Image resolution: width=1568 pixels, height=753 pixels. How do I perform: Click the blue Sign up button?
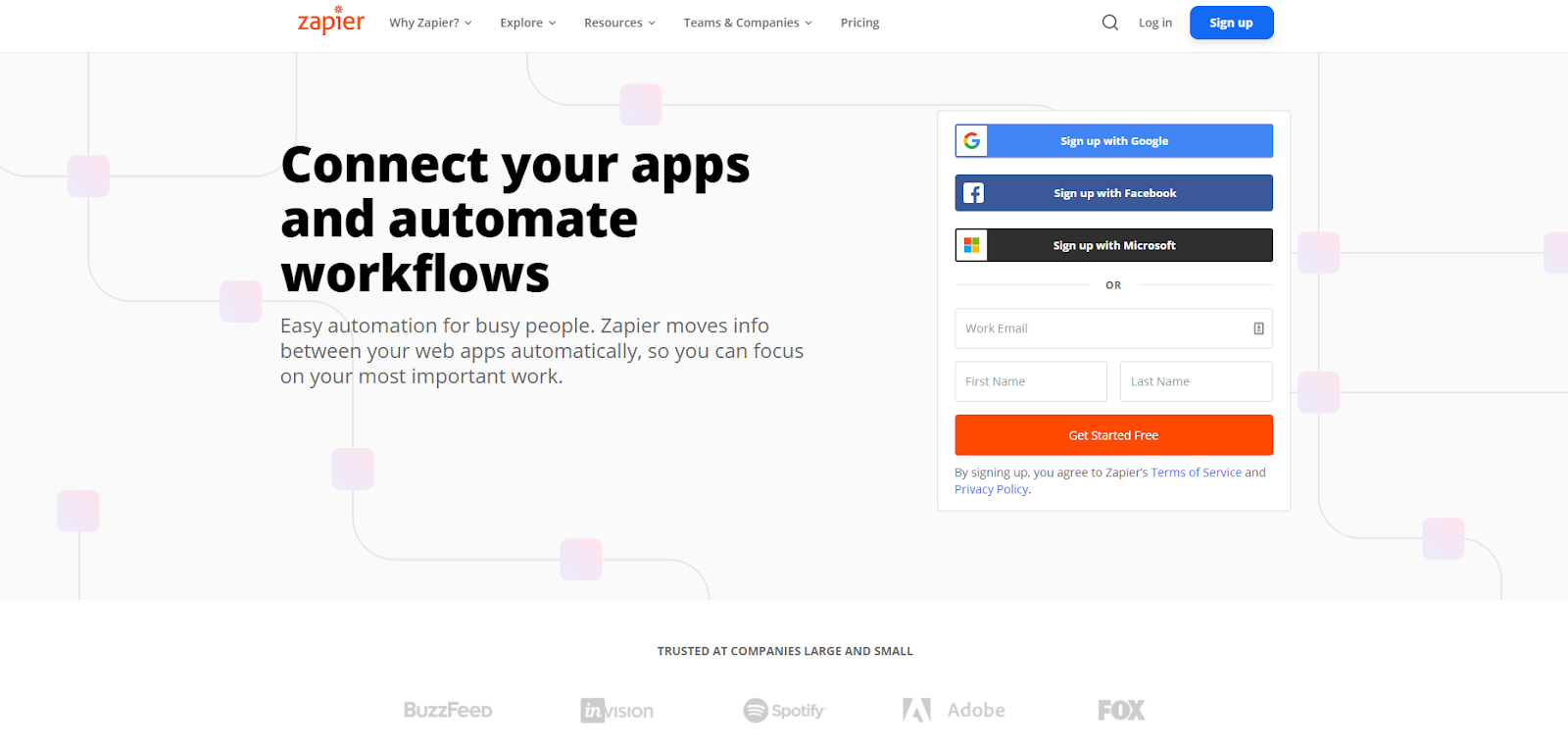[1231, 23]
